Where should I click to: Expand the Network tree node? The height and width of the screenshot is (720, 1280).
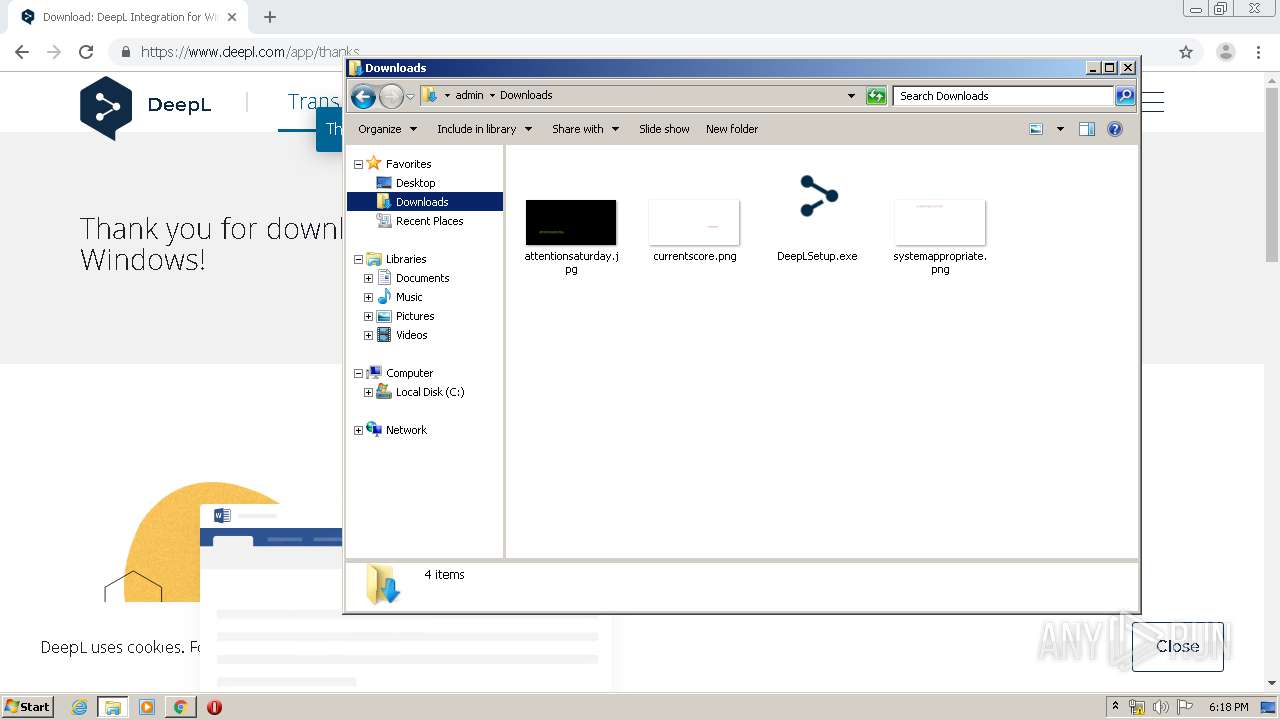pyautogui.click(x=358, y=430)
